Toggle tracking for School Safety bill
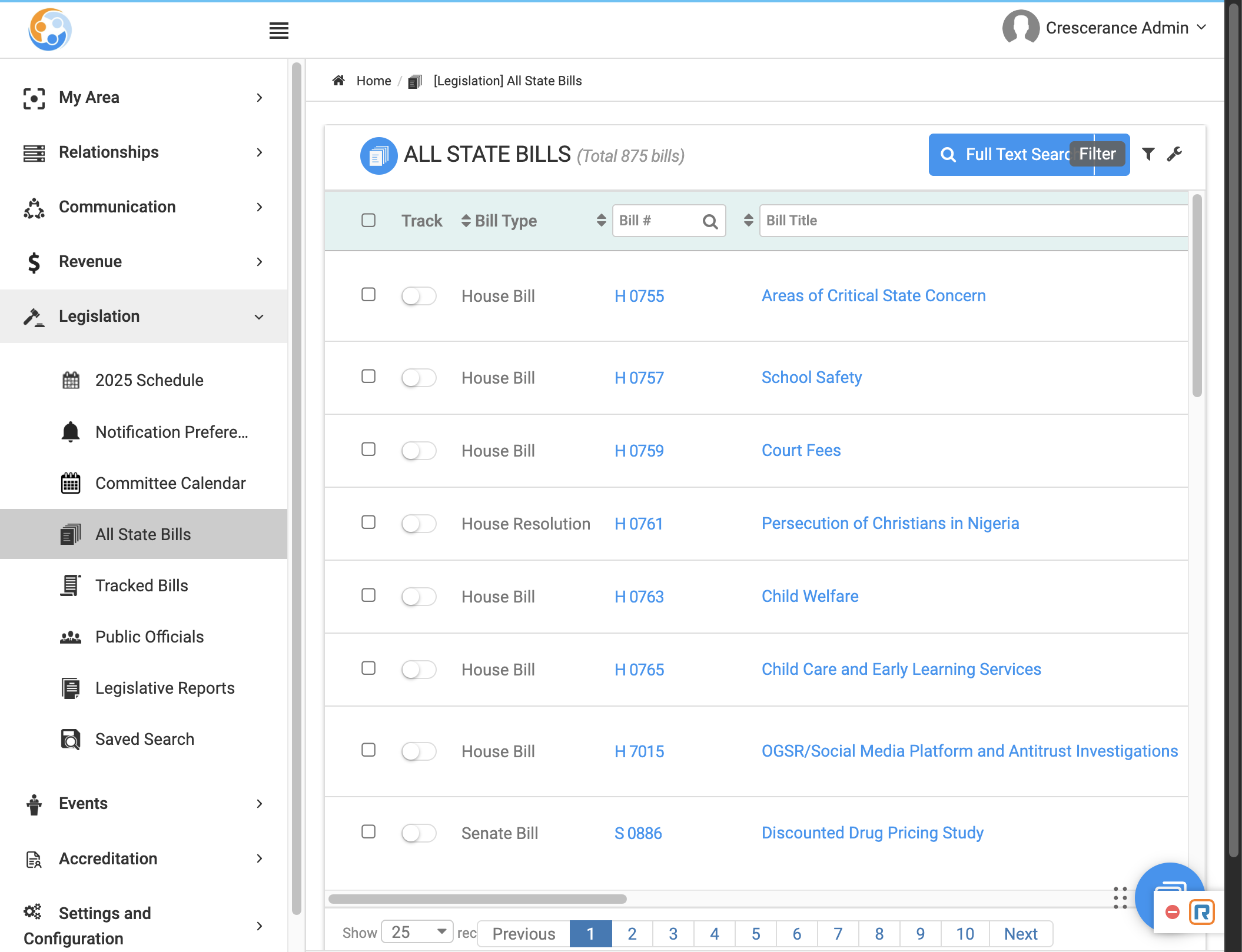The height and width of the screenshot is (952, 1242). (419, 378)
